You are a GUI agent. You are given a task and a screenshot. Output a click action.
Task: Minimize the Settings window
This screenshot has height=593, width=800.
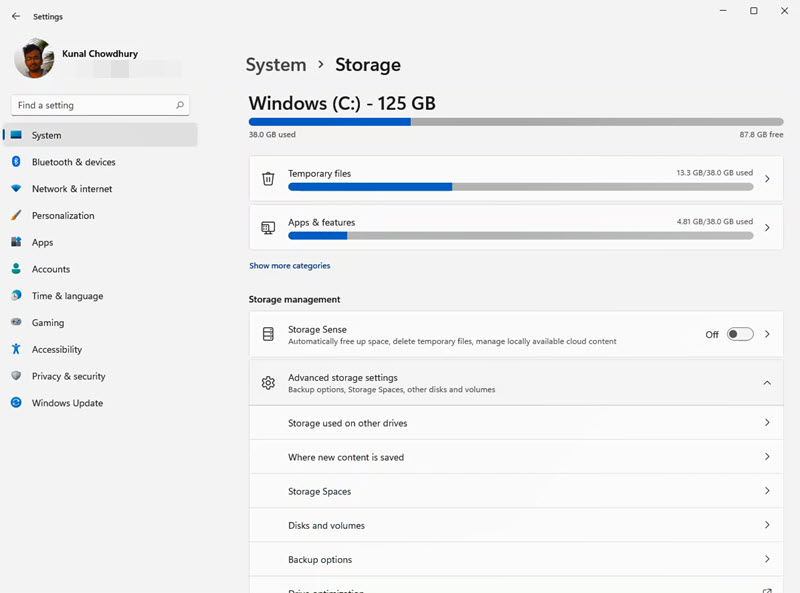[x=723, y=11]
